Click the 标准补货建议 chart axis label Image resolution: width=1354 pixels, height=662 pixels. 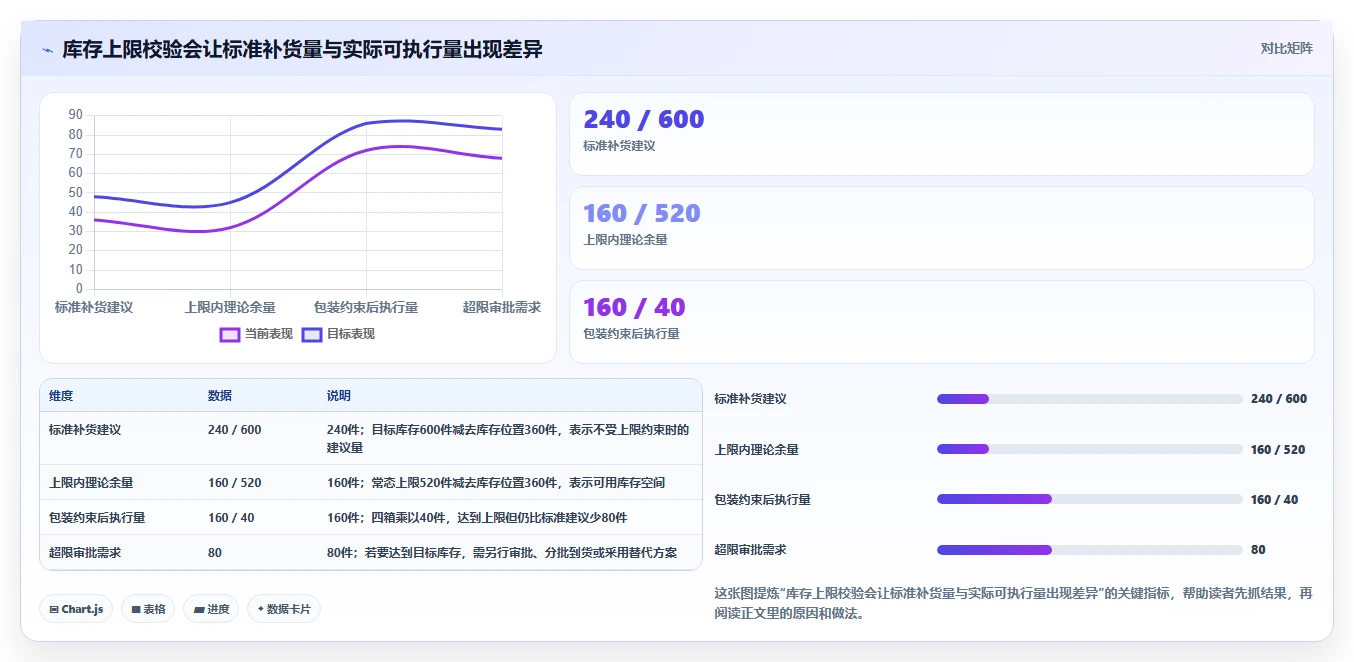tap(94, 307)
